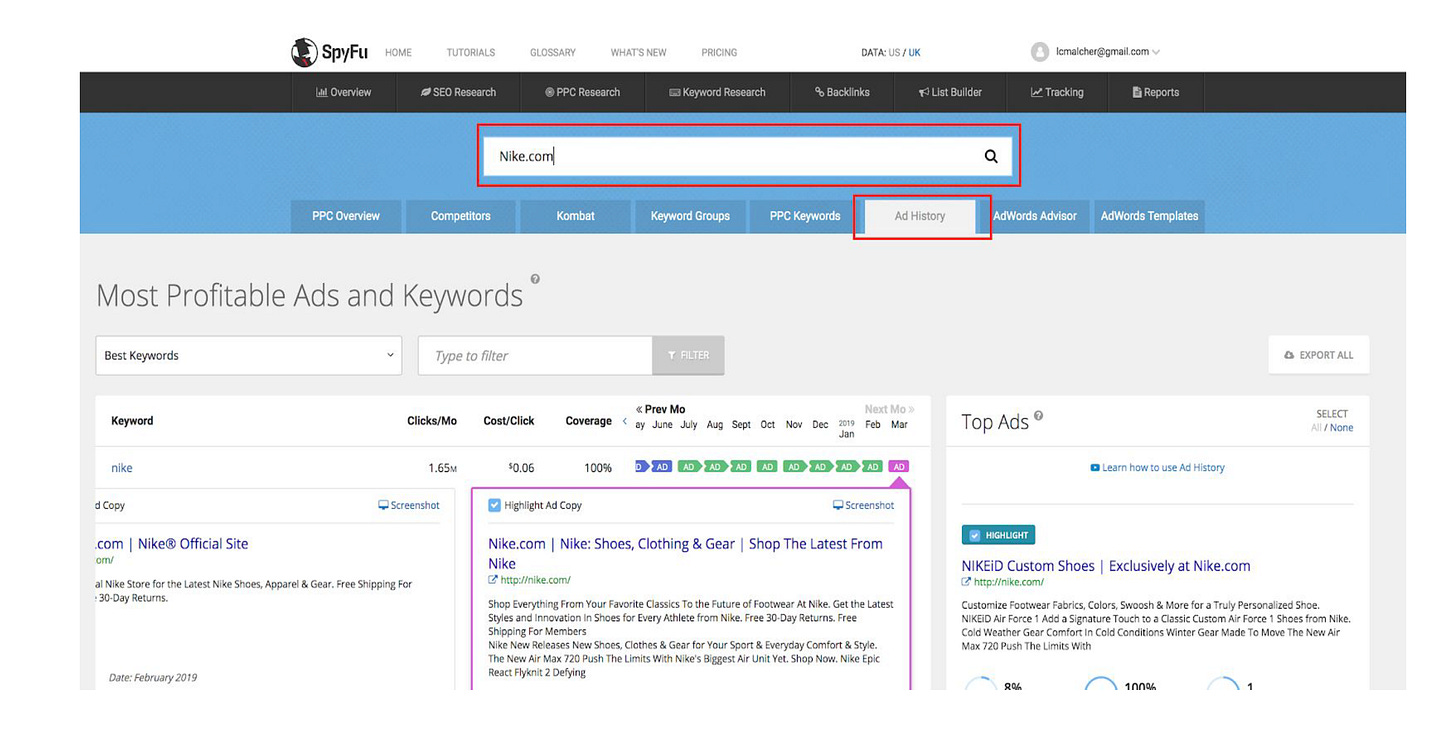The height and width of the screenshot is (736, 1456).
Task: Click the green AD marker under October
Action: coord(767,467)
